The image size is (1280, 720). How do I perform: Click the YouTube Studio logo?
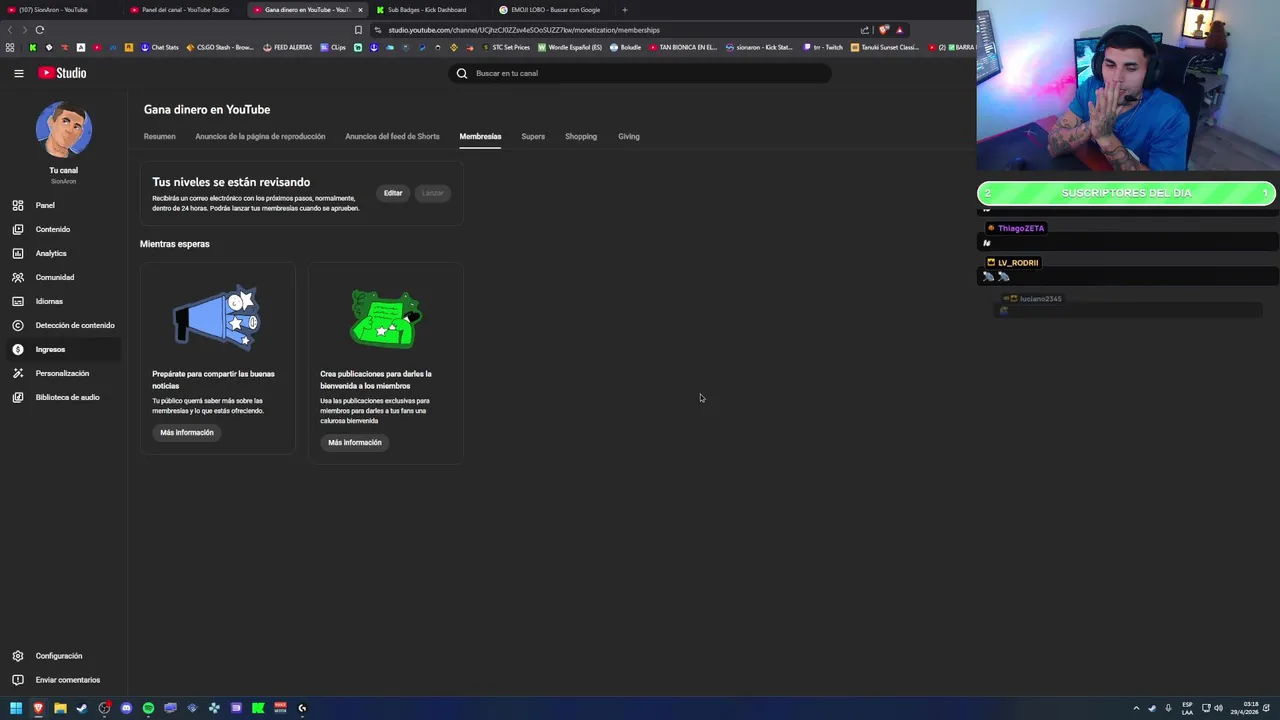pos(62,73)
